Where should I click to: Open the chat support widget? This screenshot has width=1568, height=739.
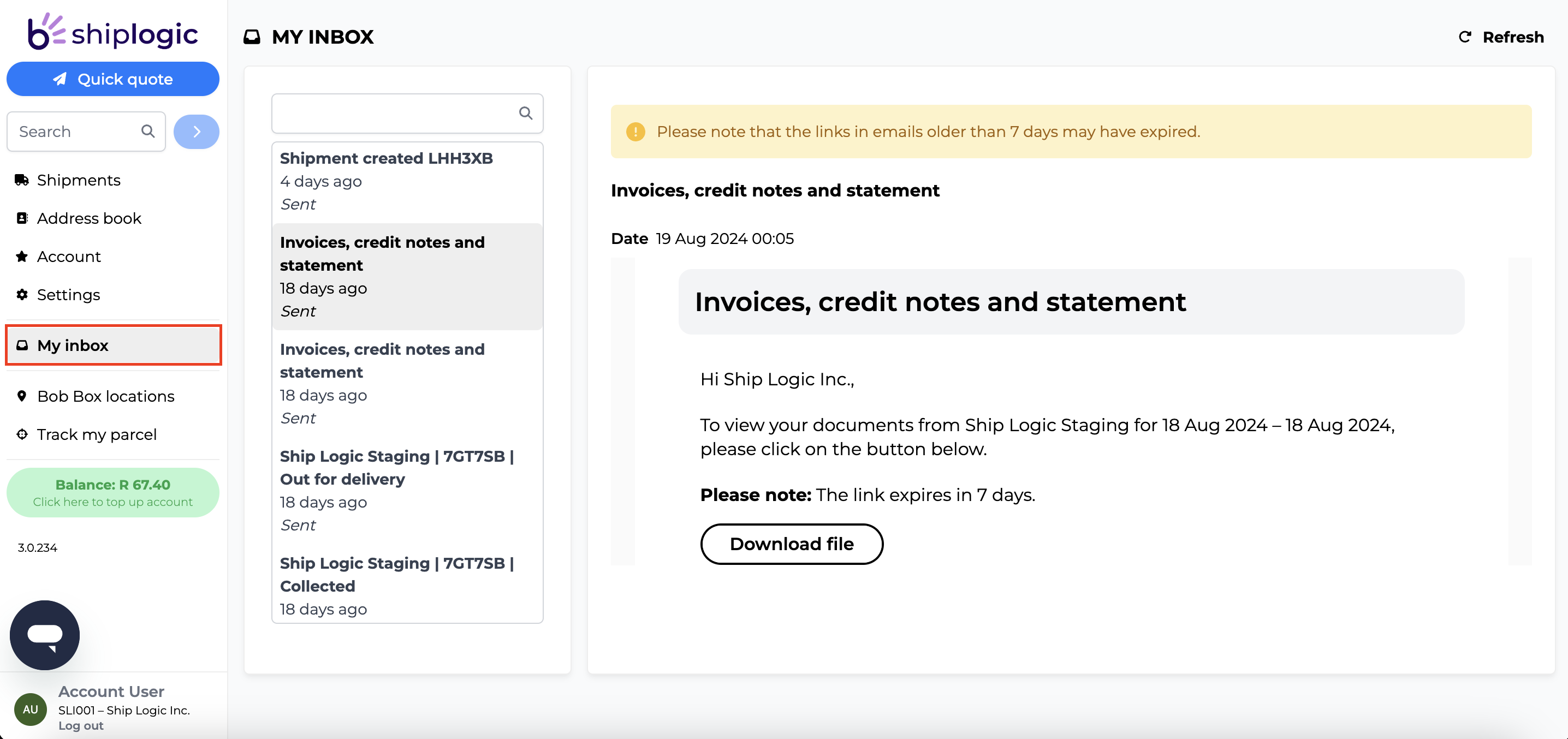[x=44, y=635]
